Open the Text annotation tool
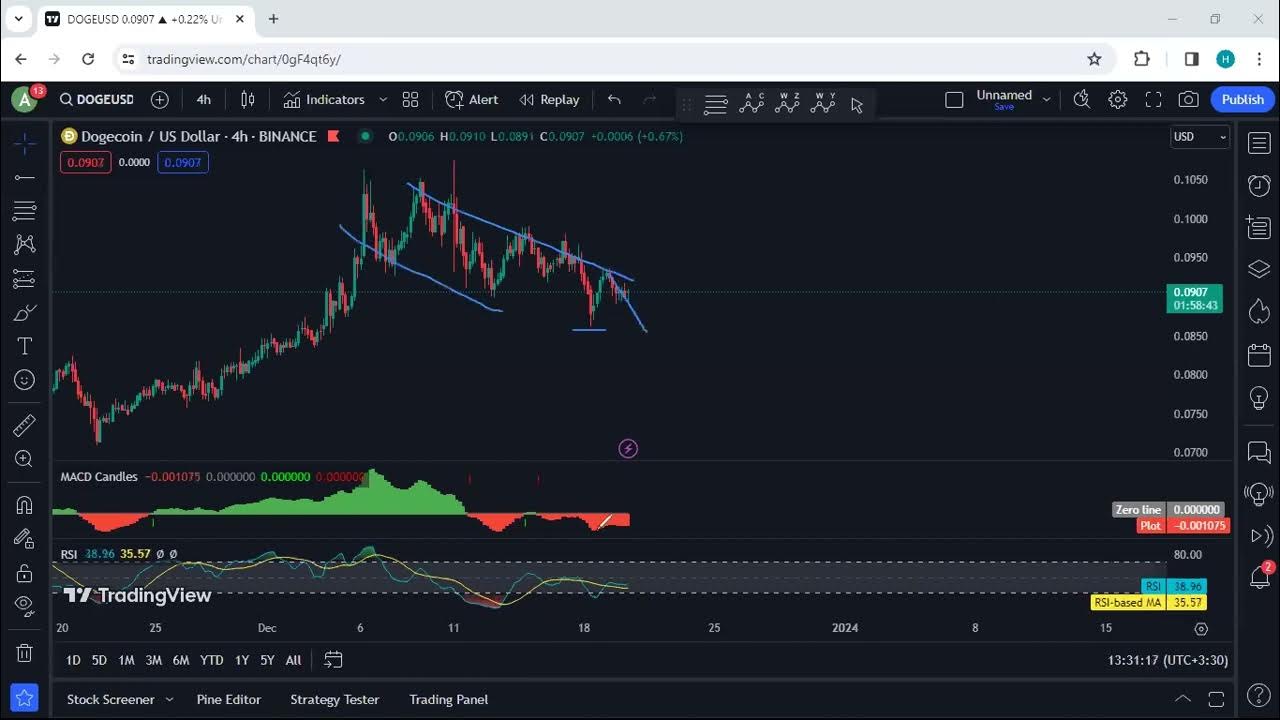 tap(24, 346)
